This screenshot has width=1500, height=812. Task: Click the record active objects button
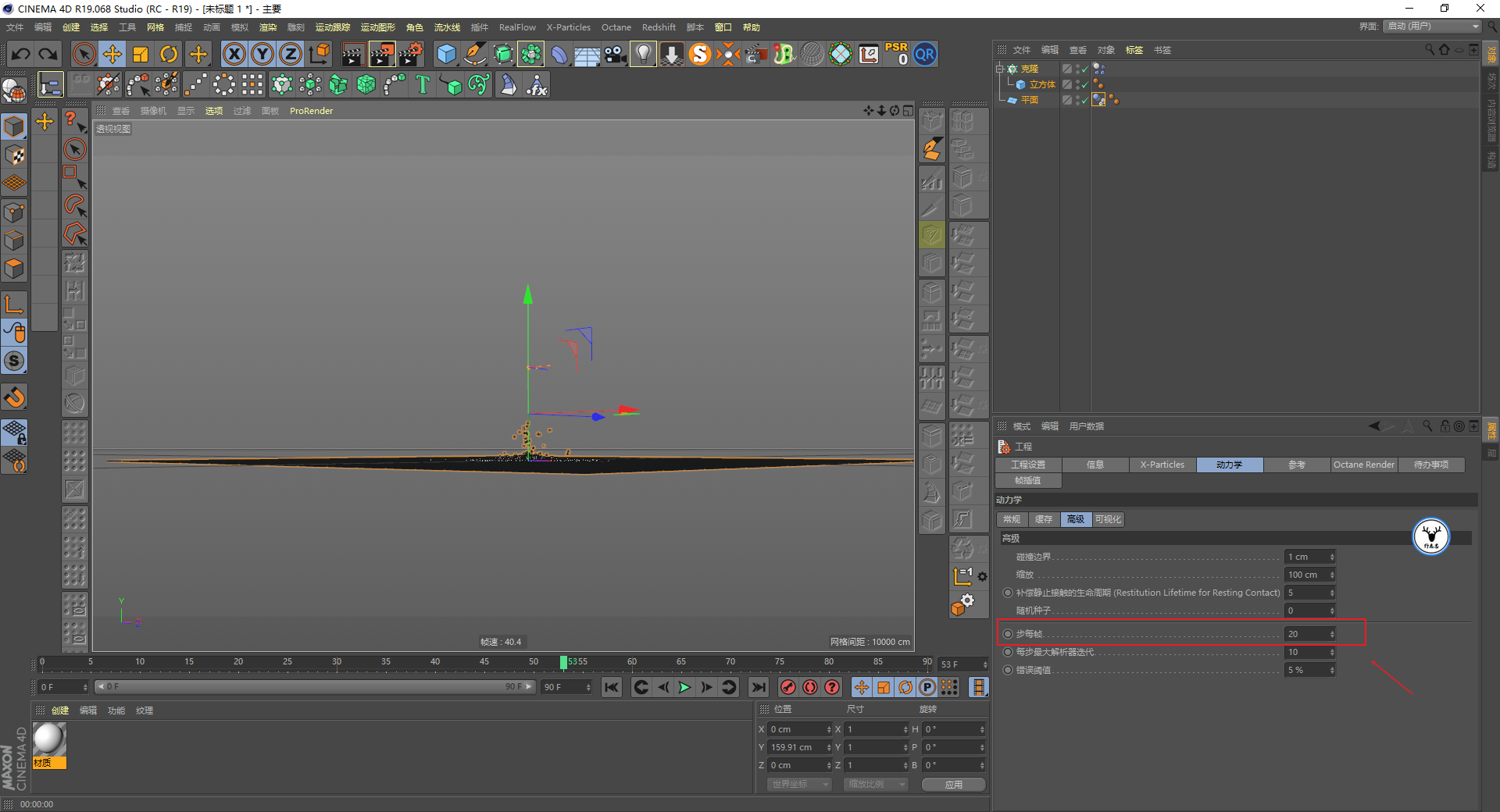788,687
